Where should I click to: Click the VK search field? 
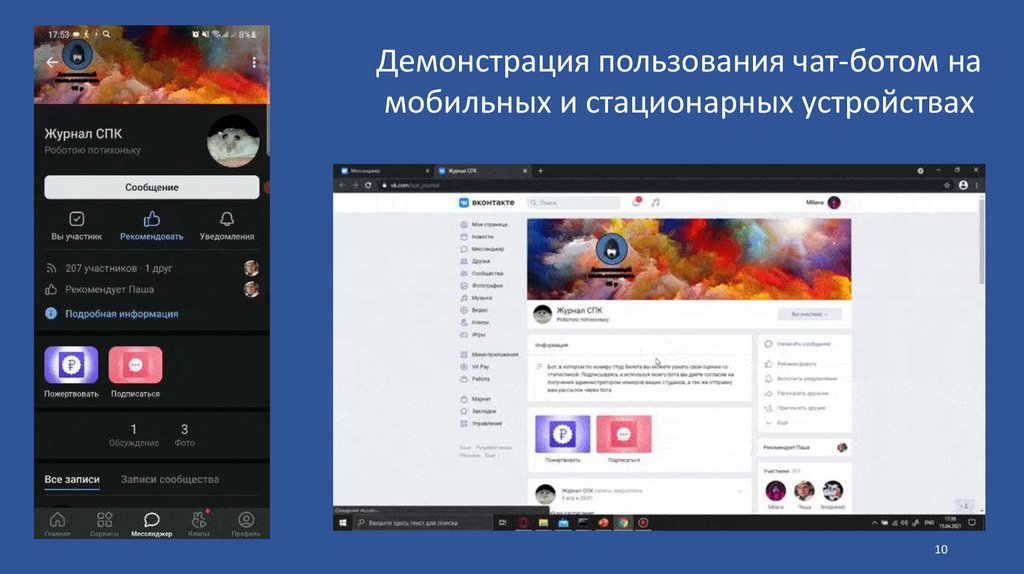coord(573,203)
